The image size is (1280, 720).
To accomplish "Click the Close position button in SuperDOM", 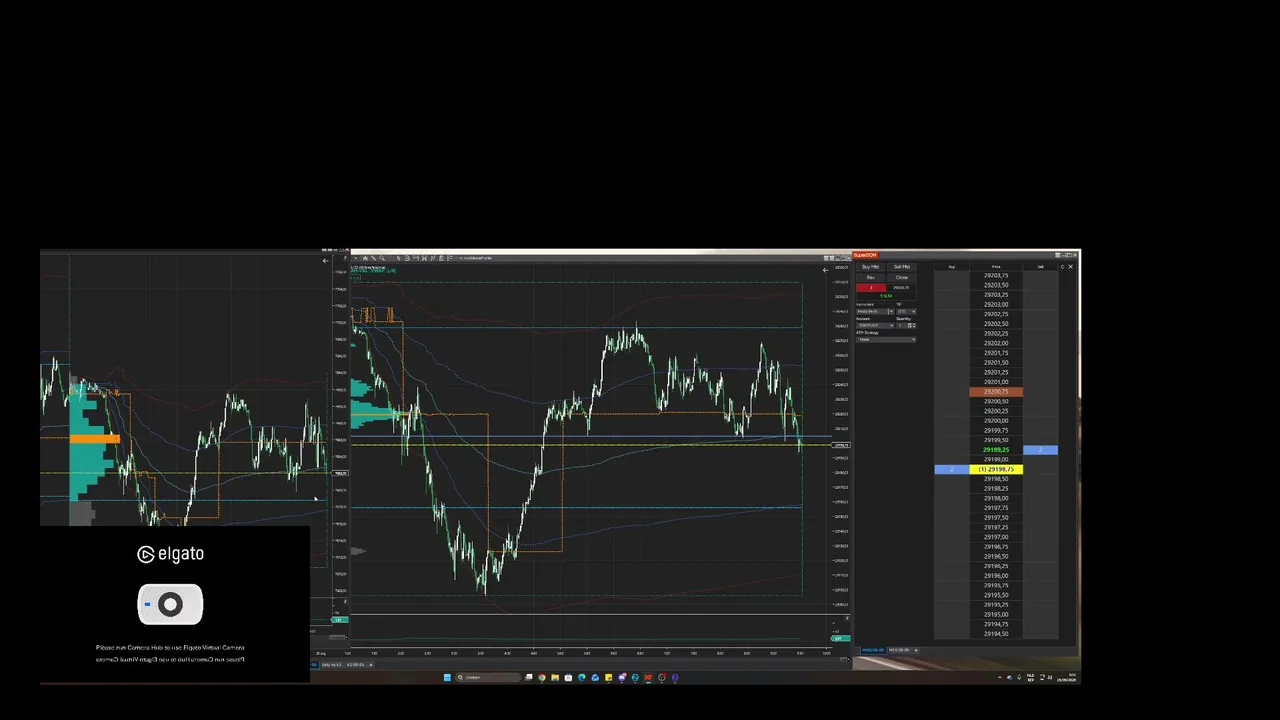I will (x=902, y=277).
